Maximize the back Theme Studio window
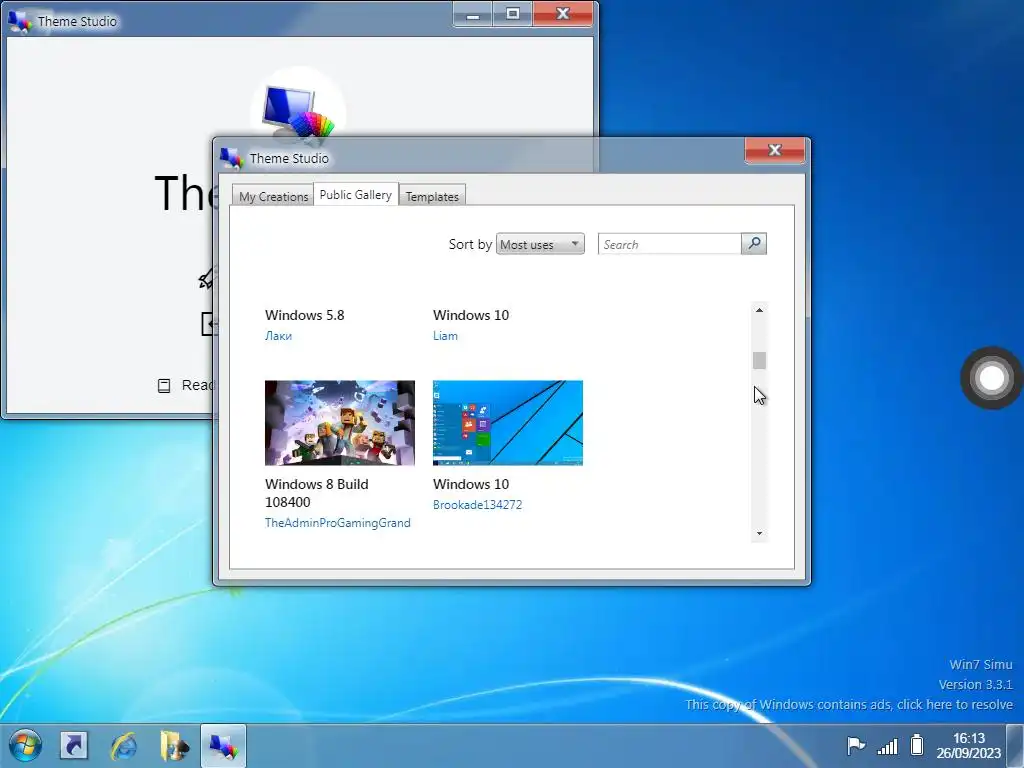 tap(513, 14)
